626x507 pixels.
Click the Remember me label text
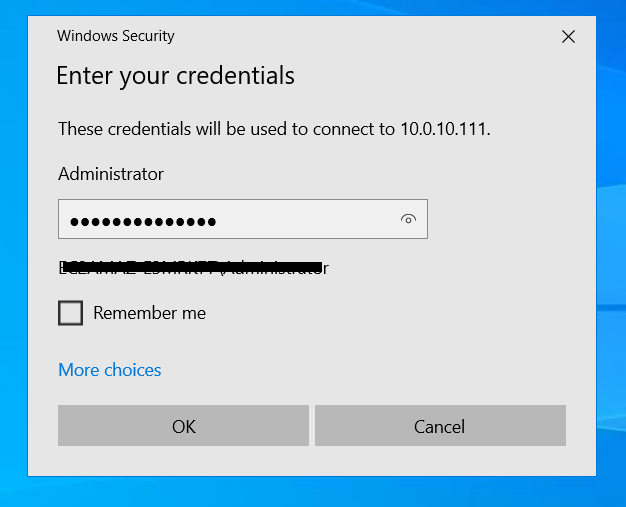click(x=149, y=313)
